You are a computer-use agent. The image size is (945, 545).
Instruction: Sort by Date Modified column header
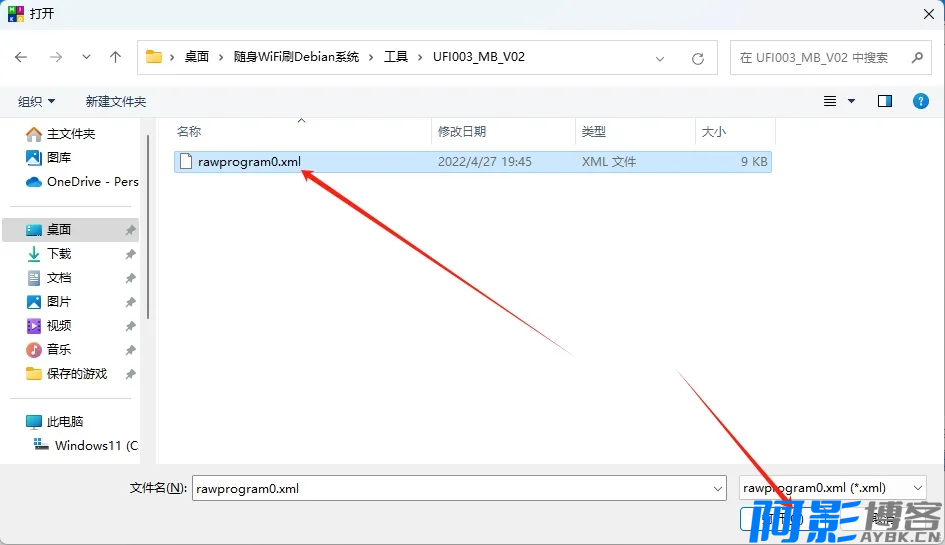462,132
